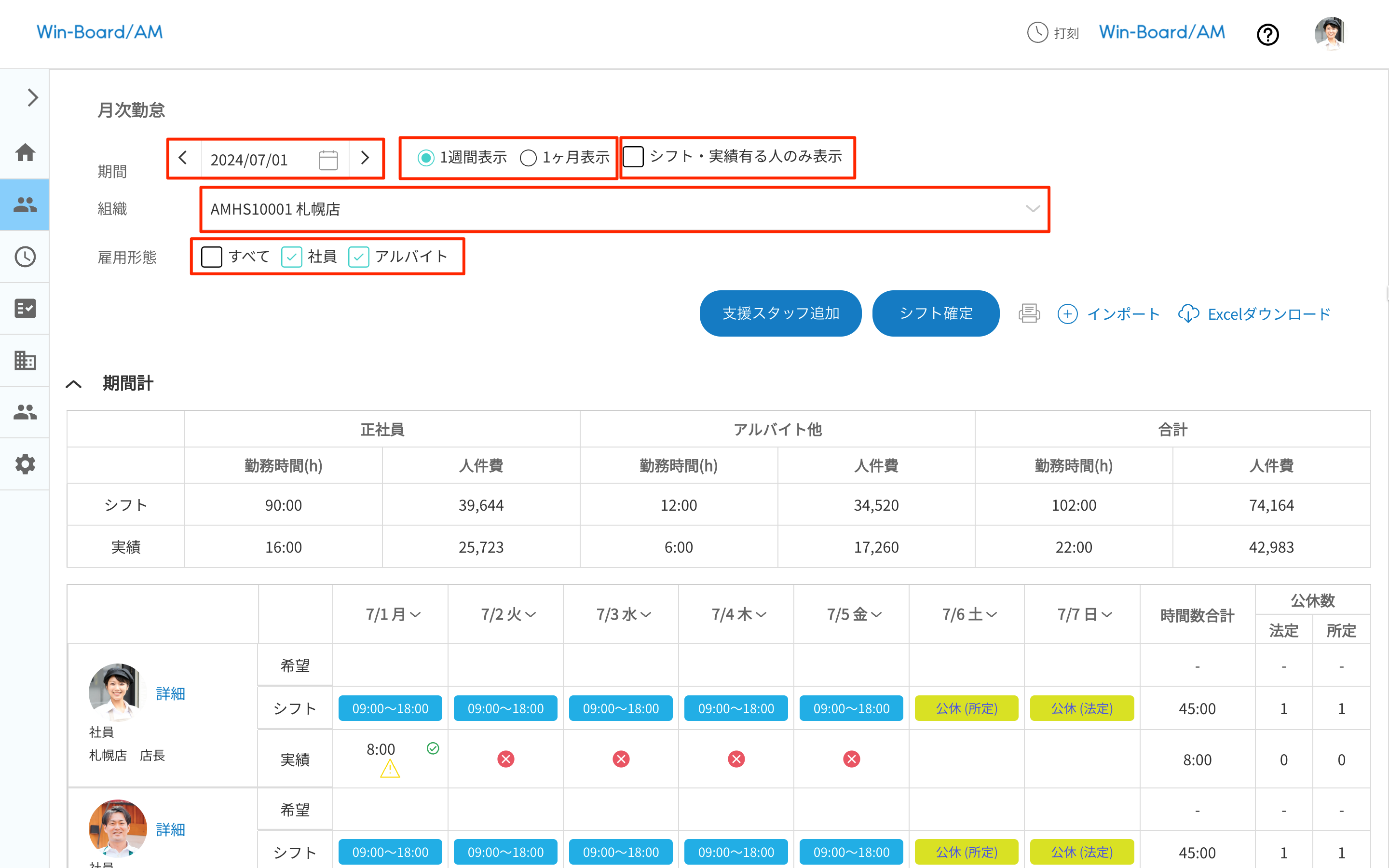The image size is (1389, 868).
Task: Click the 打刻 clock icon
Action: point(1037,33)
